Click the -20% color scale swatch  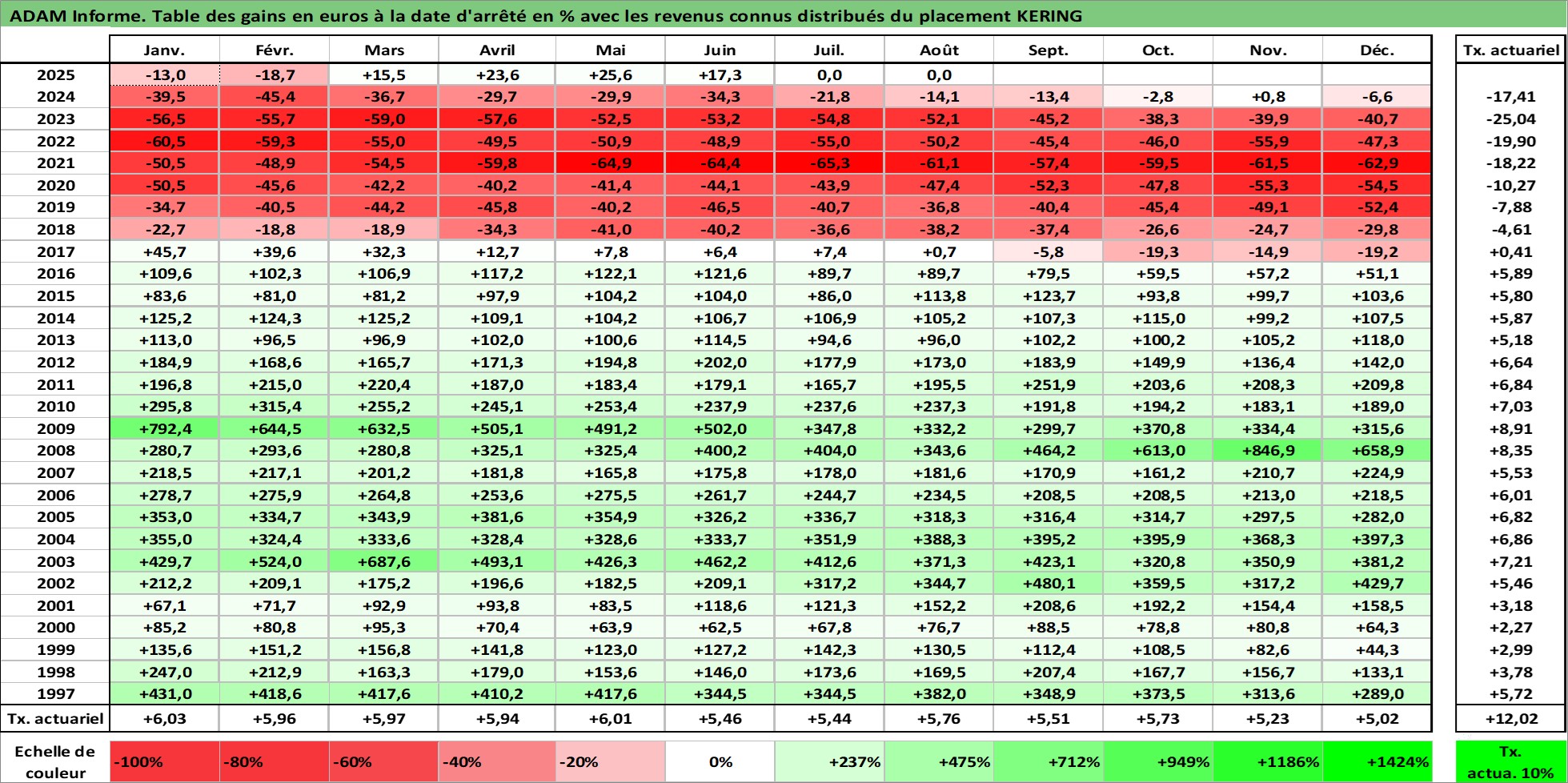click(610, 761)
